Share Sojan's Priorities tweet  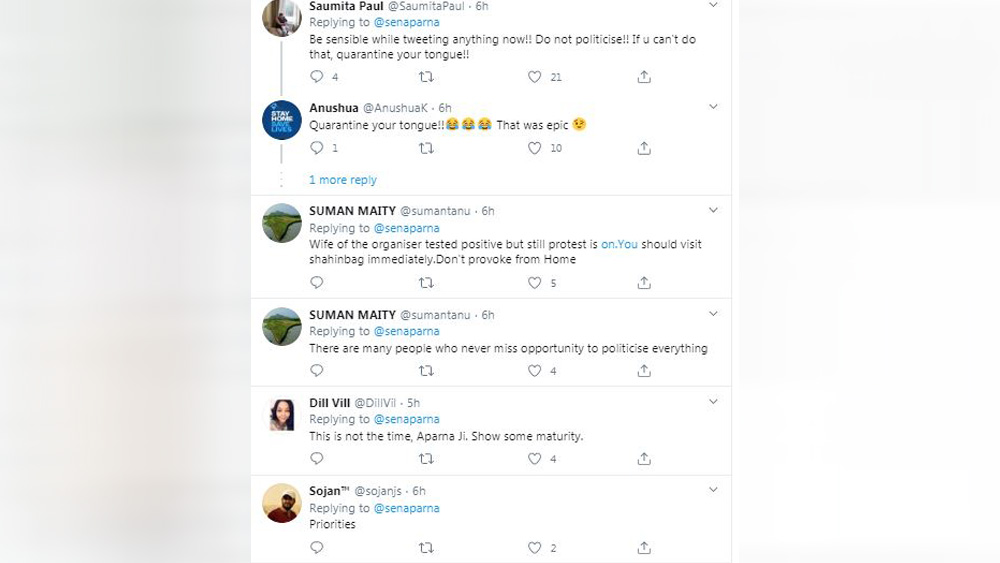pyautogui.click(x=644, y=548)
